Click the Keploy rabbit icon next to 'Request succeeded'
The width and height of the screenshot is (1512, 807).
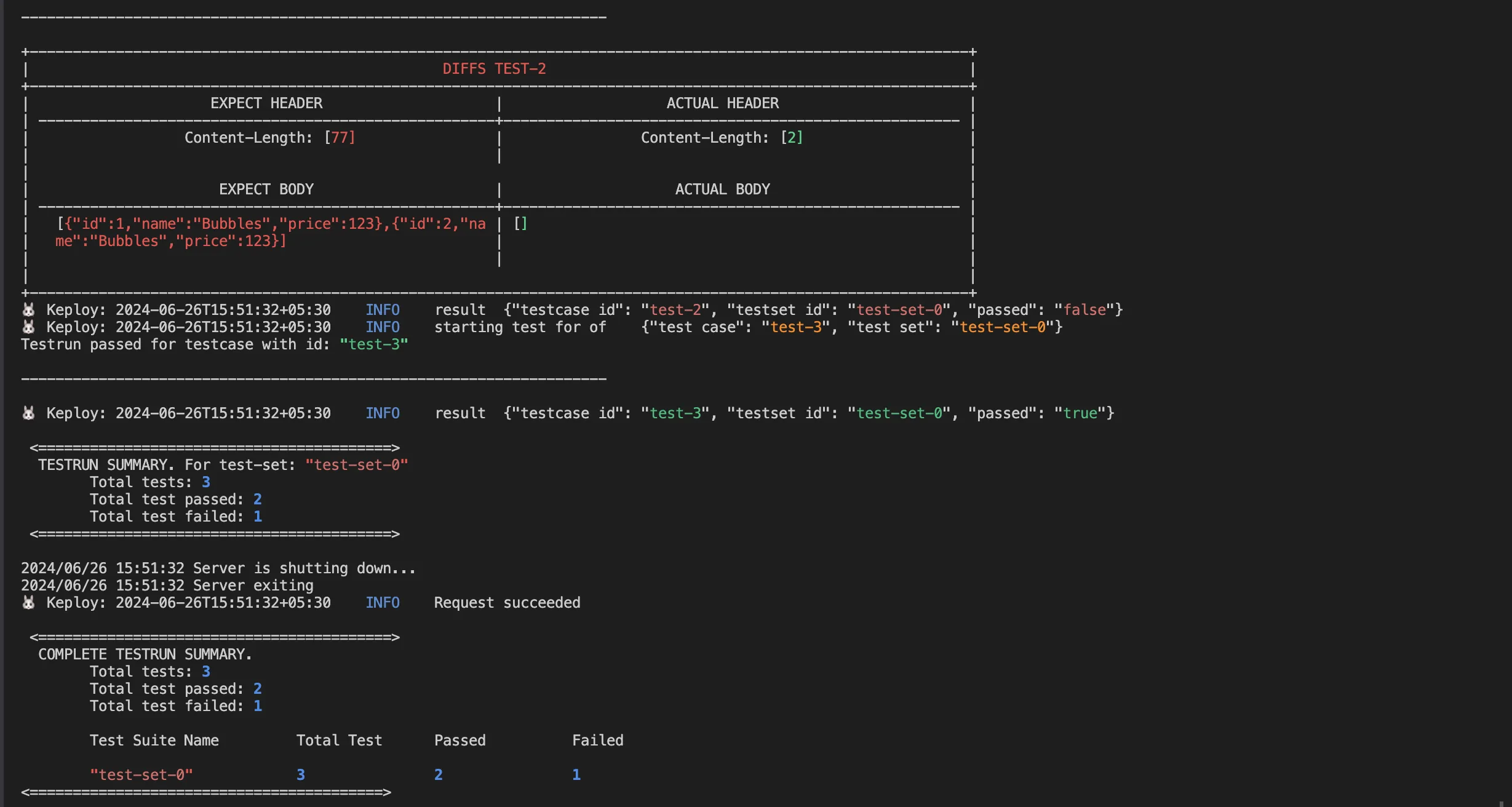point(28,602)
